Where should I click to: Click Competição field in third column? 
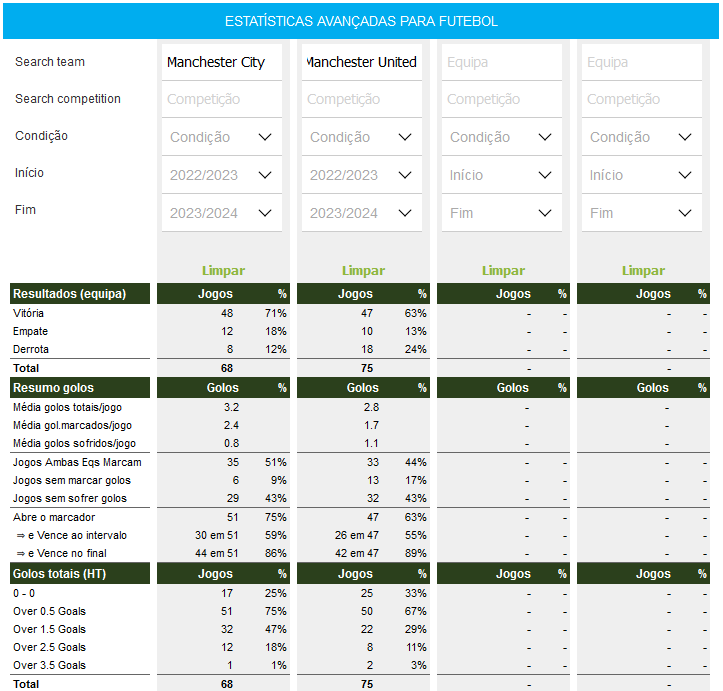click(502, 99)
